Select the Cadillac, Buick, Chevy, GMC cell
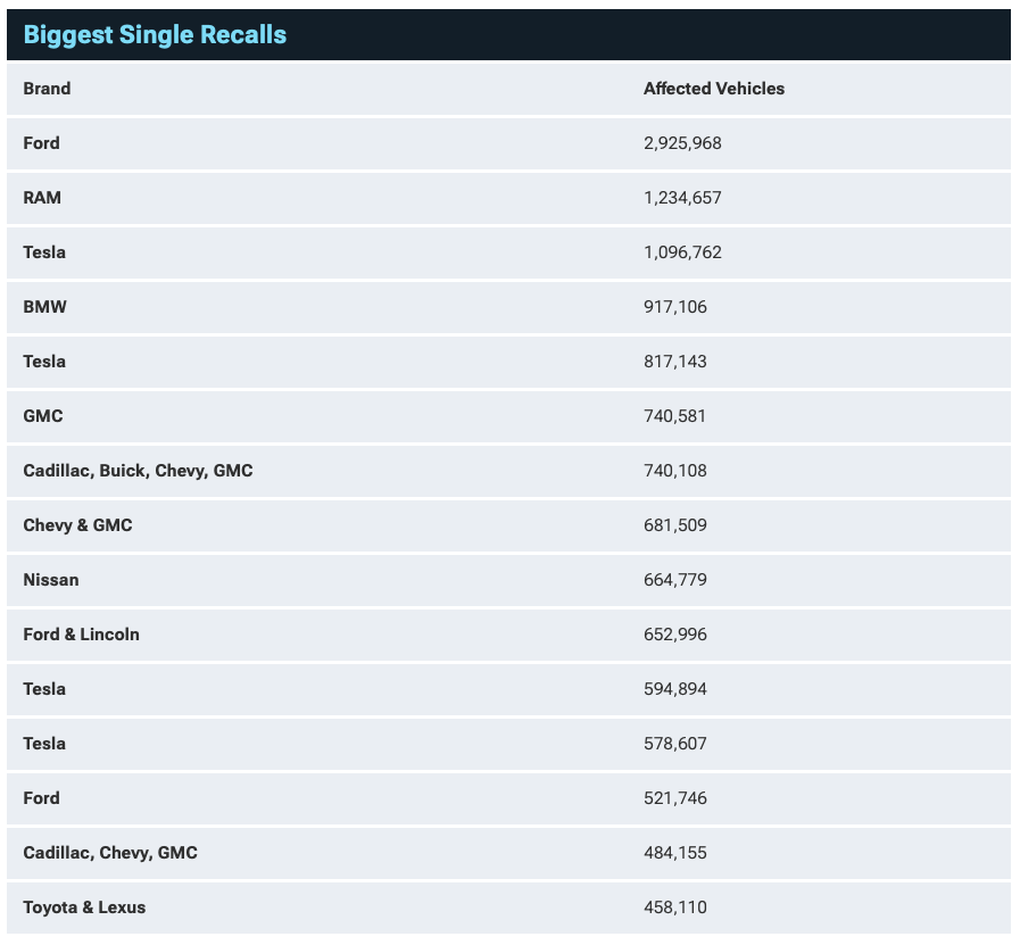This screenshot has height=945, width=1020. (x=138, y=470)
